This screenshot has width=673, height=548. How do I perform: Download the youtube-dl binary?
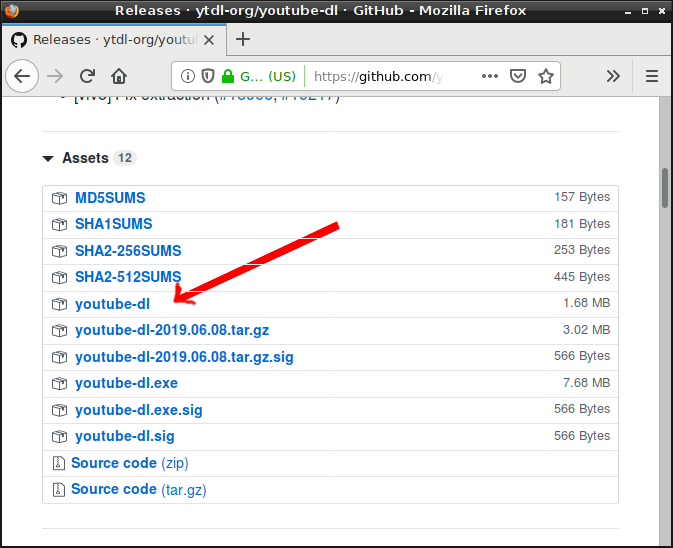click(112, 304)
